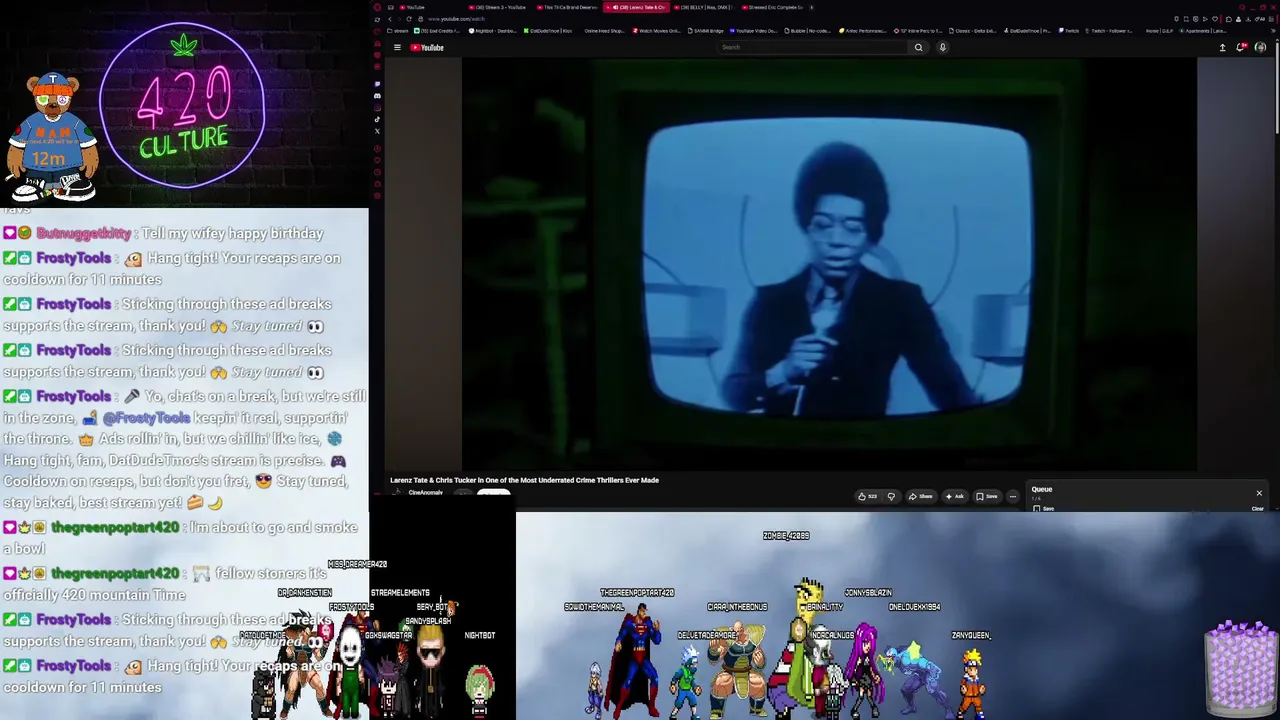
Task: Open the stream bookmarks folder
Action: 397,31
